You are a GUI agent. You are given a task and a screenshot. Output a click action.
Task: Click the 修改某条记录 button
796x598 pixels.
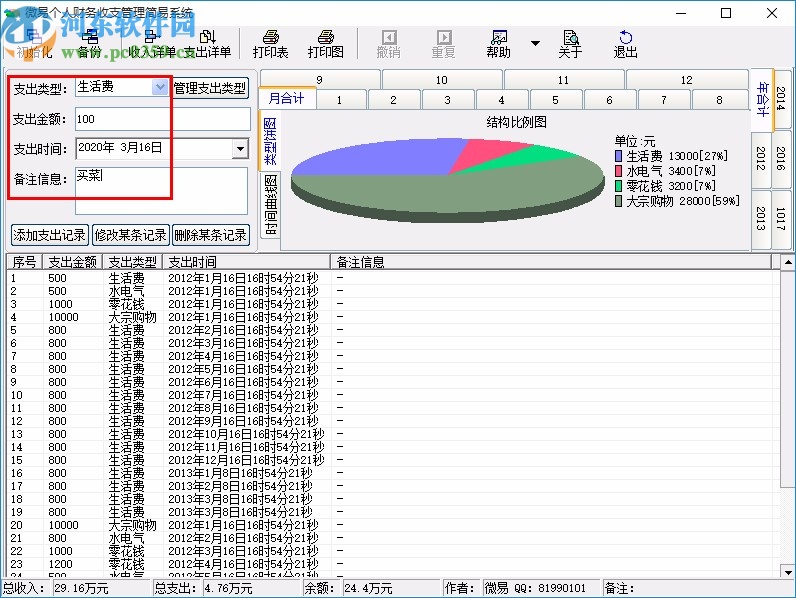click(x=130, y=235)
